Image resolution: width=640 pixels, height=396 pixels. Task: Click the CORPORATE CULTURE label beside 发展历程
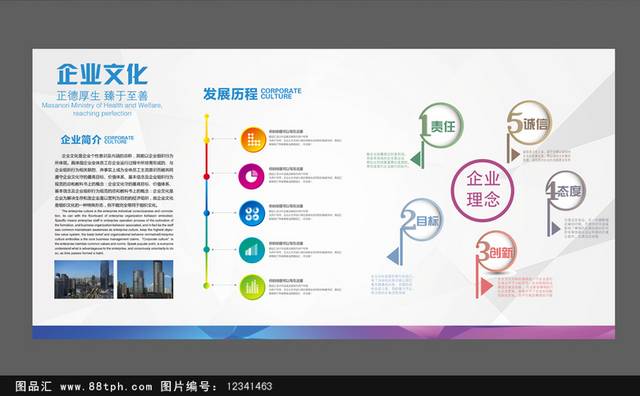click(281, 93)
